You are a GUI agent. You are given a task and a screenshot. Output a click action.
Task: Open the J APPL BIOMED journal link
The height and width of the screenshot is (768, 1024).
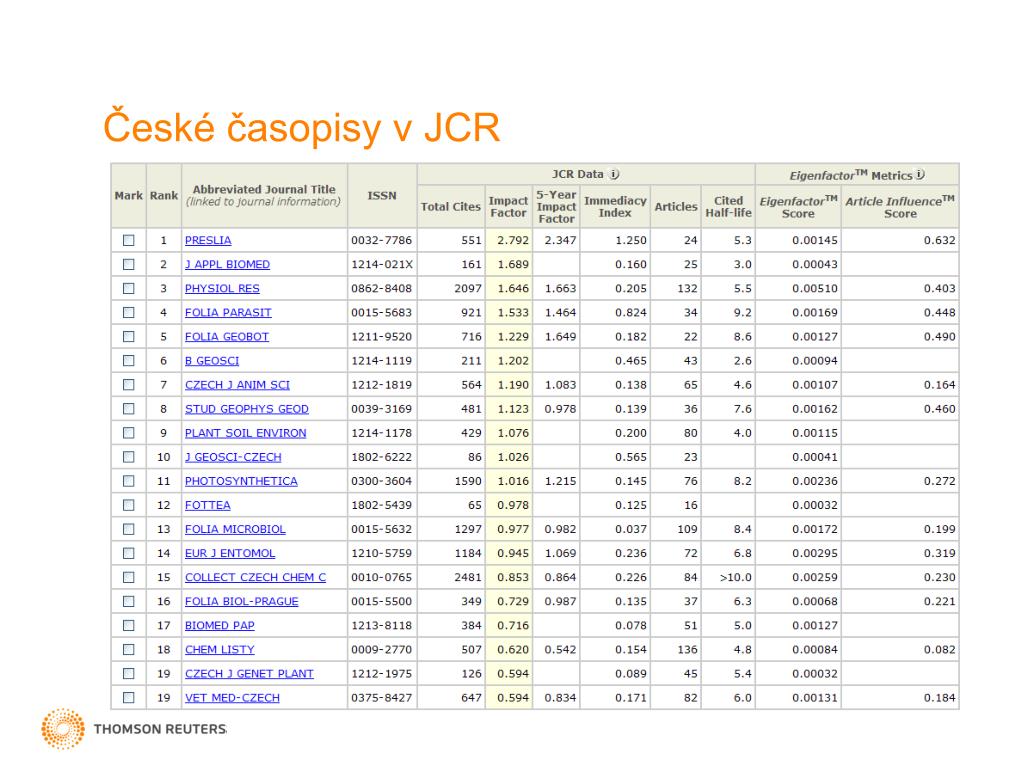click(227, 264)
